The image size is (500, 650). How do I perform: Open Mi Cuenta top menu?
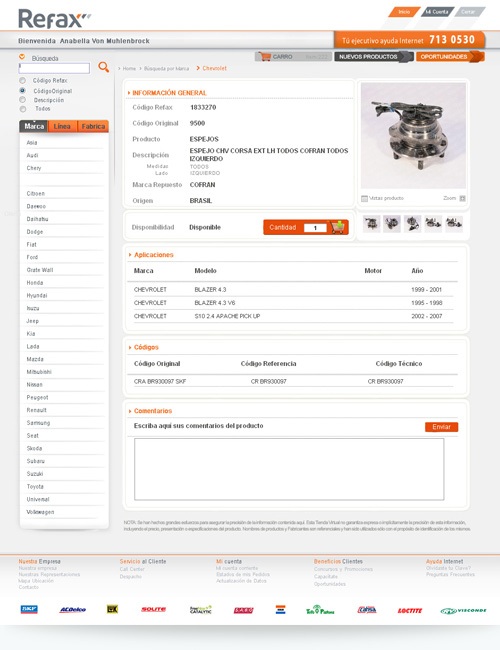tap(437, 12)
